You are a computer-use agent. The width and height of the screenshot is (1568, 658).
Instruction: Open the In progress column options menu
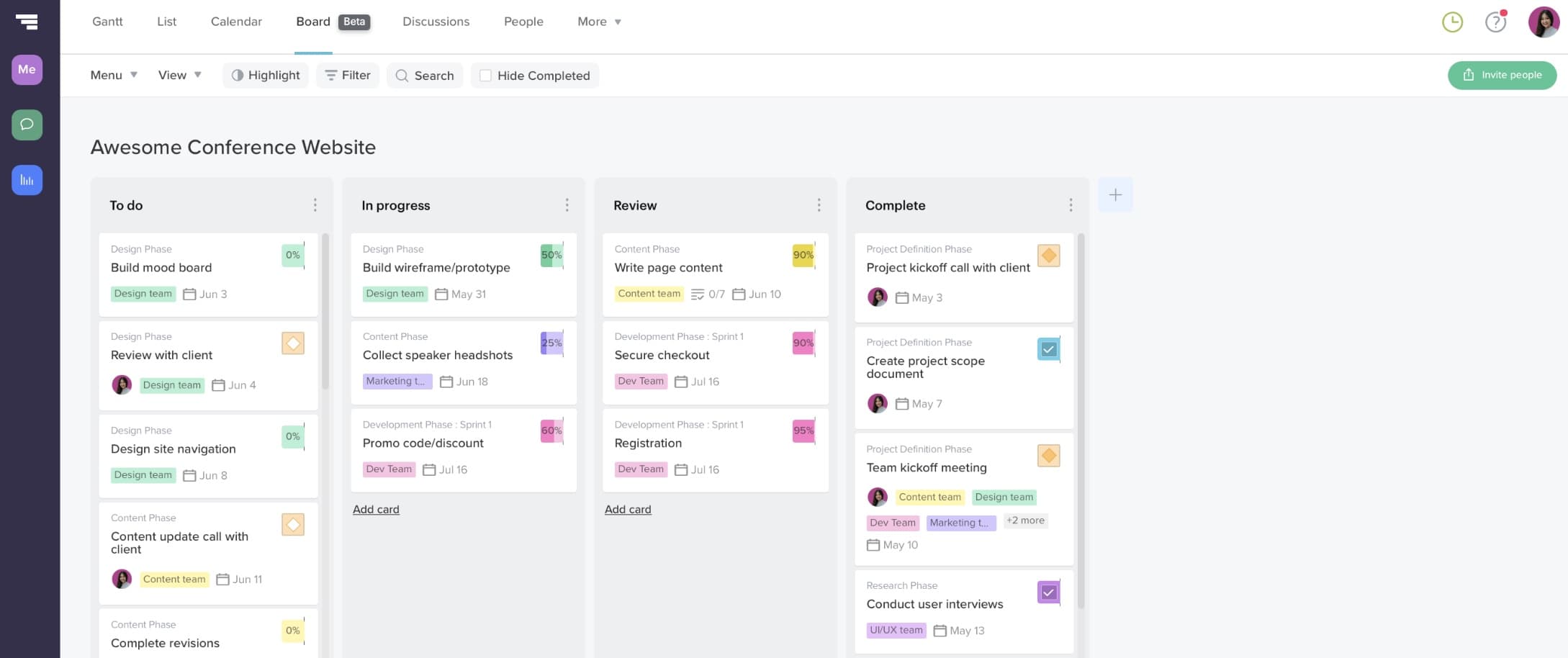[567, 204]
